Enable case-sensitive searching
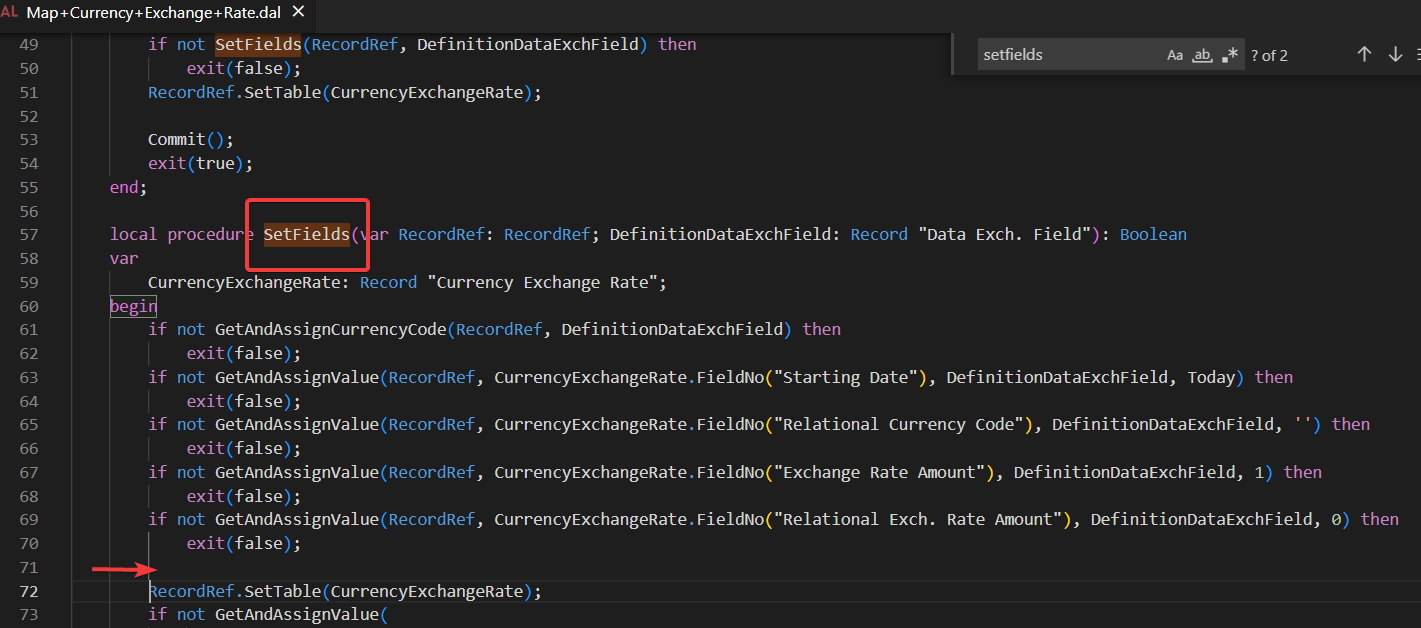This screenshot has height=628, width=1421. 1175,55
